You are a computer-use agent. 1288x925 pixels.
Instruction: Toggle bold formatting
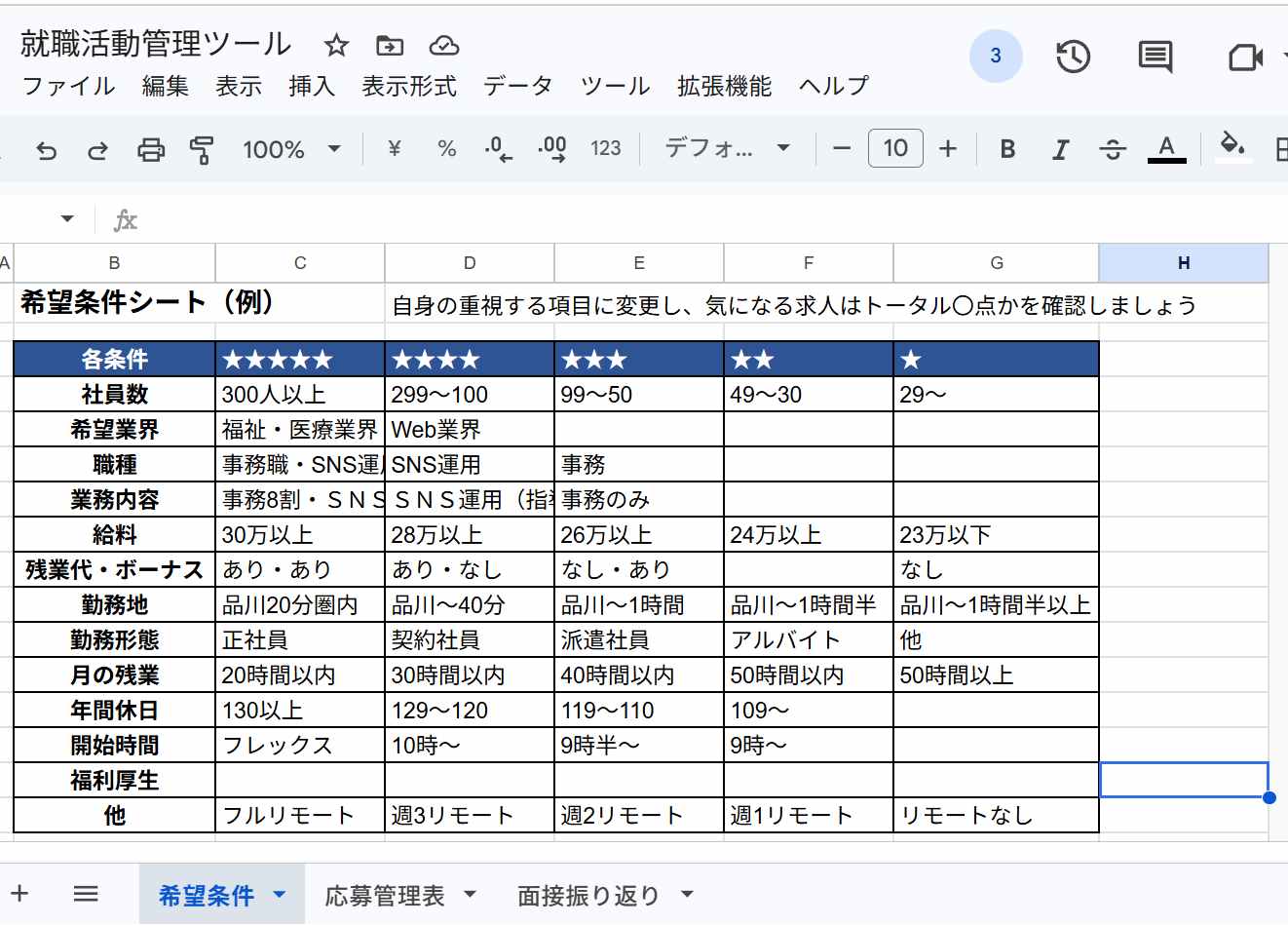click(1007, 148)
